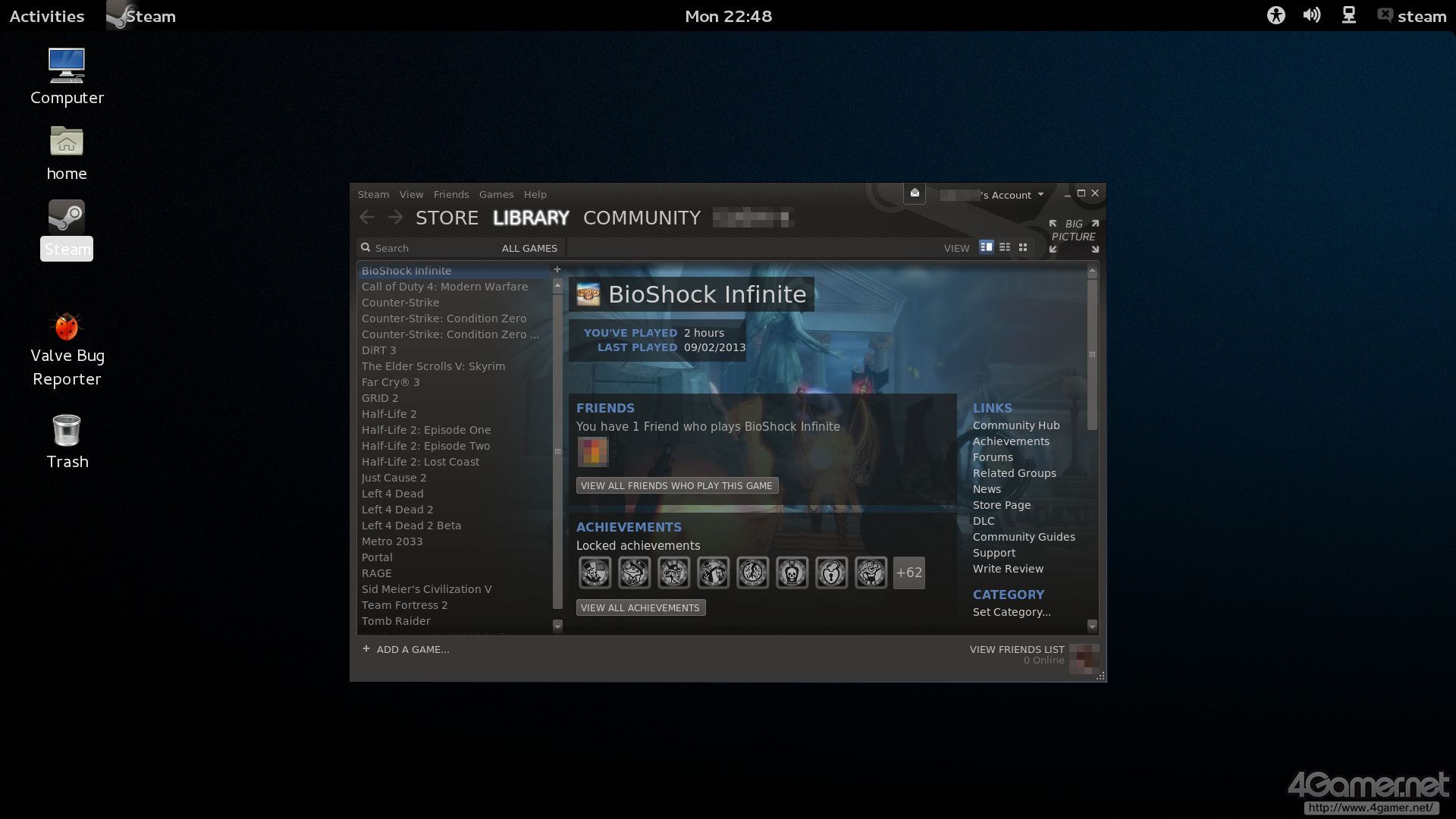Screen dimensions: 1456x819
Task: Switch to list view mode
Action: click(x=1005, y=247)
